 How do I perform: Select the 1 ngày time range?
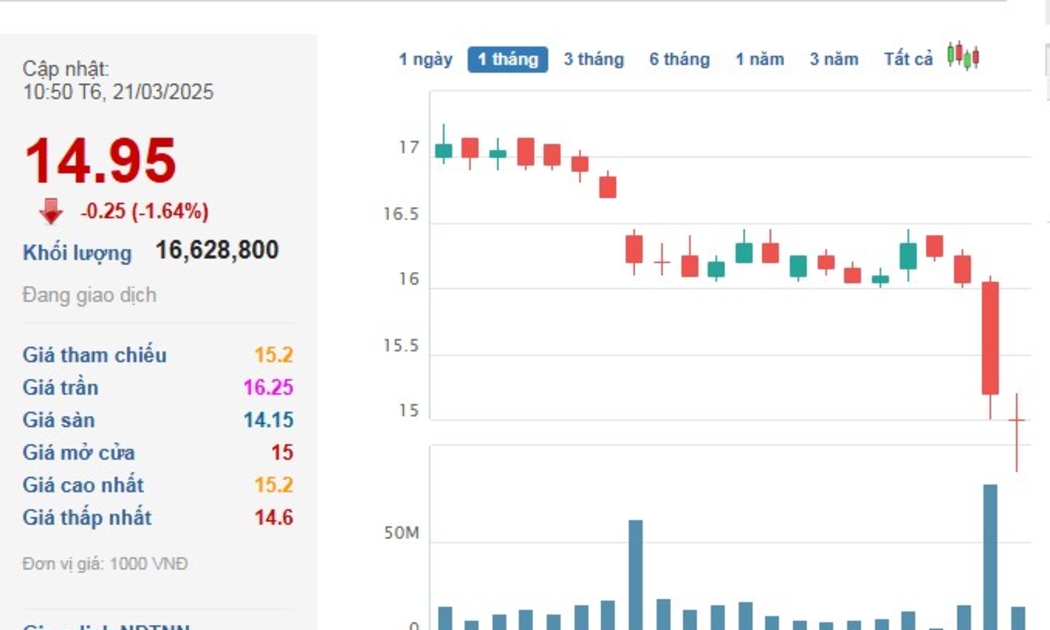(425, 59)
